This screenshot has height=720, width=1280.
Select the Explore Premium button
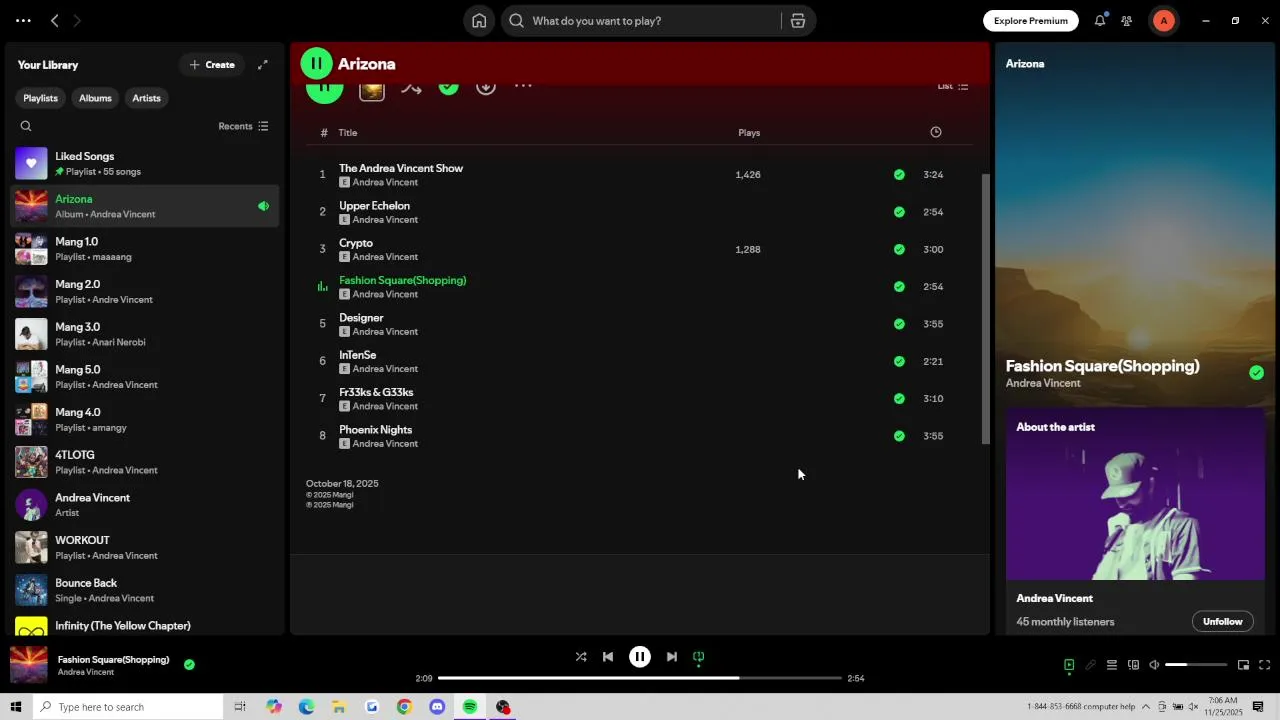coord(1031,21)
